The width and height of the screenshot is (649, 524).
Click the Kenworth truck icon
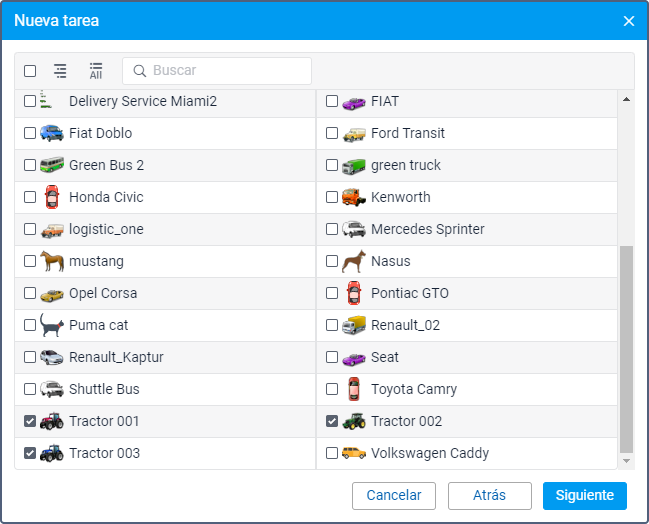[354, 197]
